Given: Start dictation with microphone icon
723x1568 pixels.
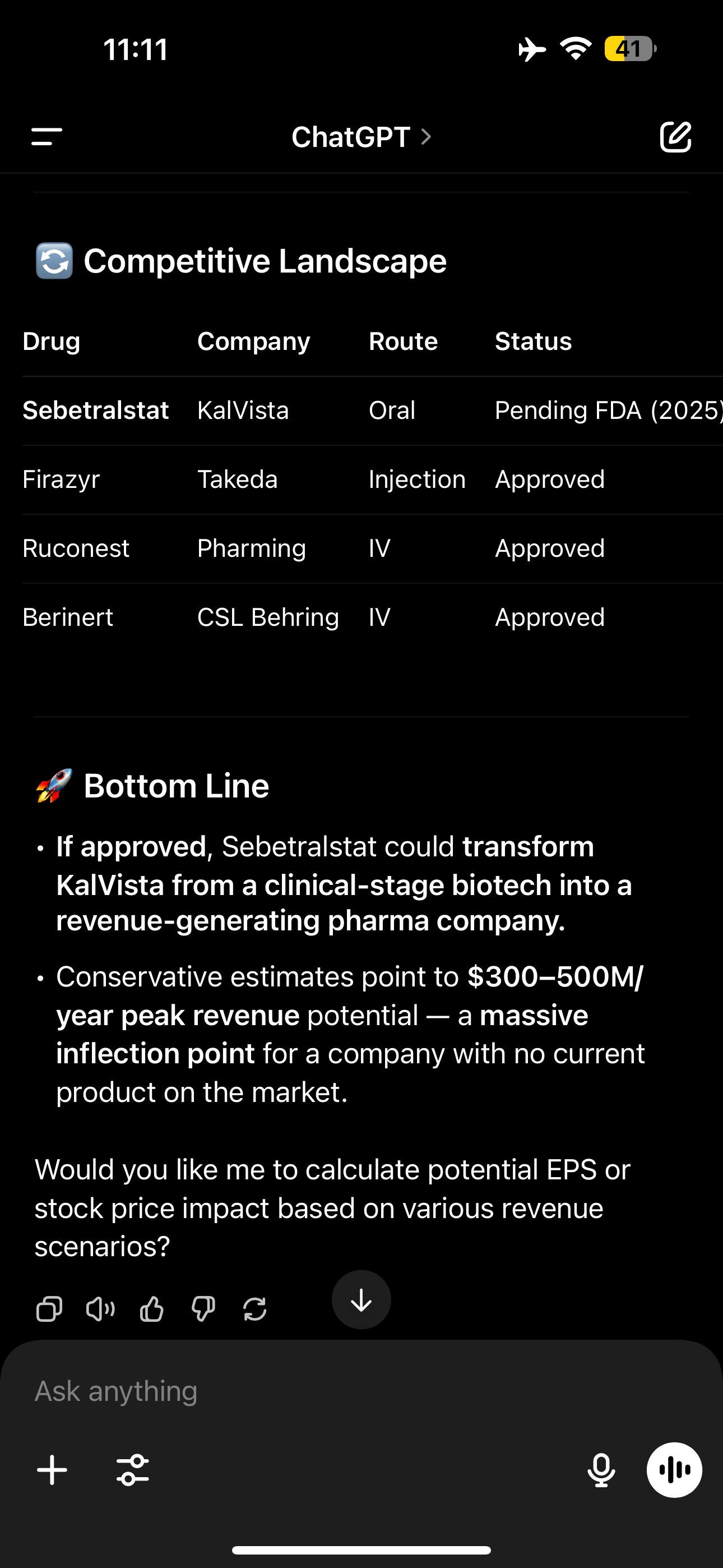Looking at the screenshot, I should (x=601, y=1470).
